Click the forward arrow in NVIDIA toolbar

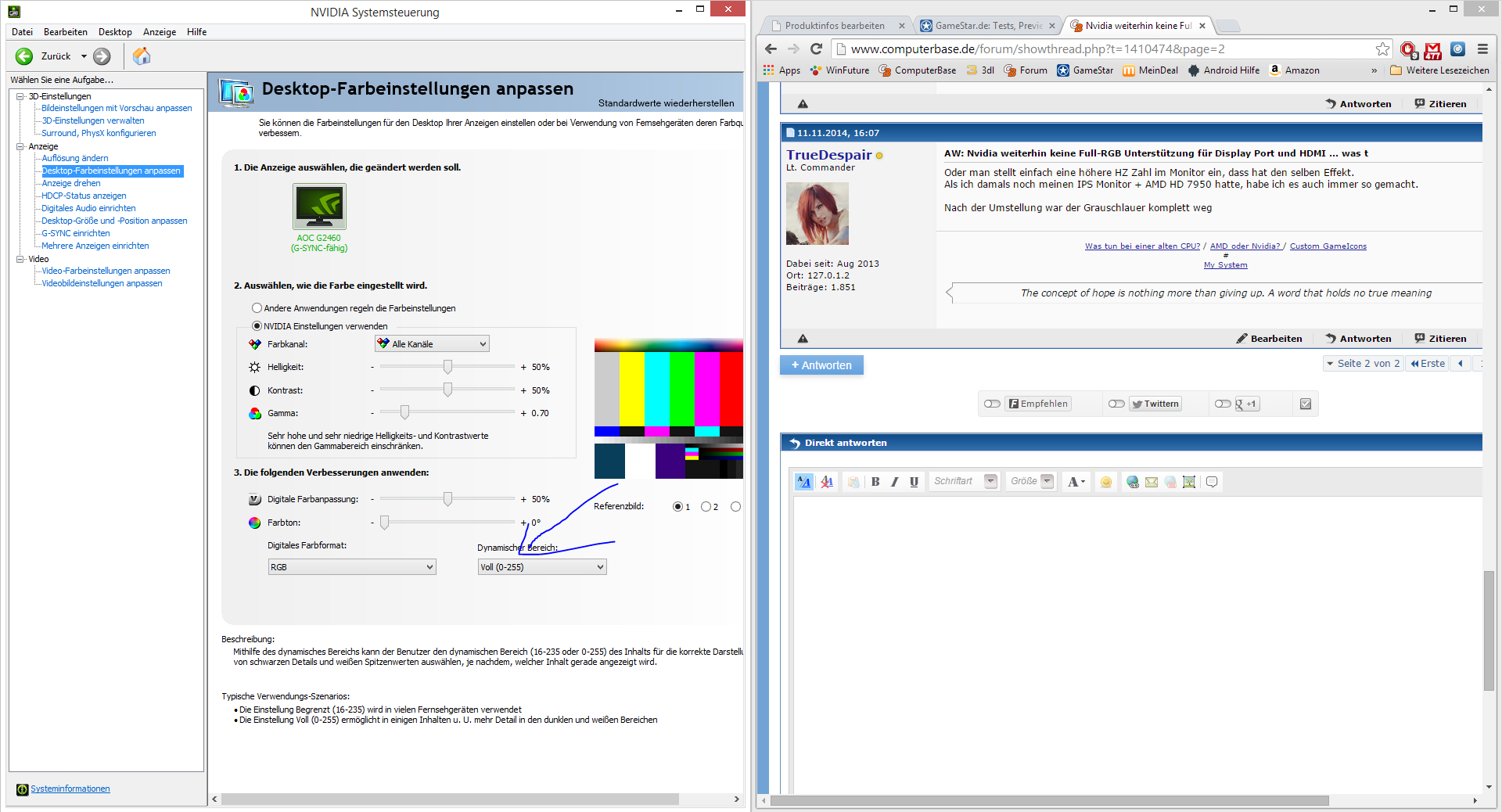[x=102, y=56]
